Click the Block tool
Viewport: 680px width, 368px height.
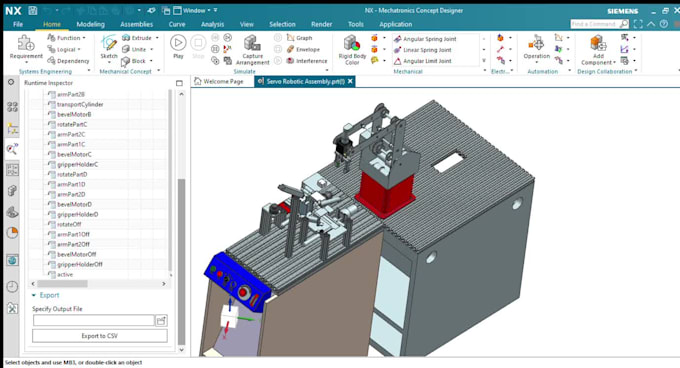[134, 61]
